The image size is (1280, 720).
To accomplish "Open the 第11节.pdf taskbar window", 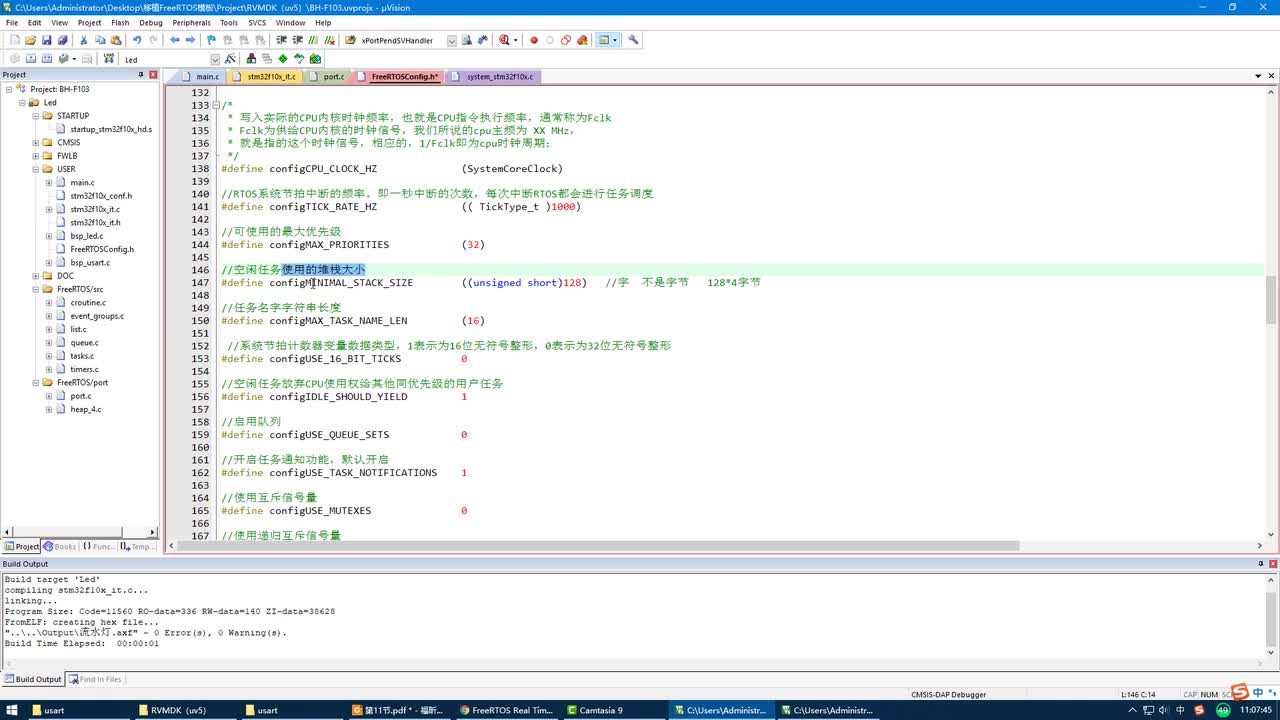I will pos(397,710).
